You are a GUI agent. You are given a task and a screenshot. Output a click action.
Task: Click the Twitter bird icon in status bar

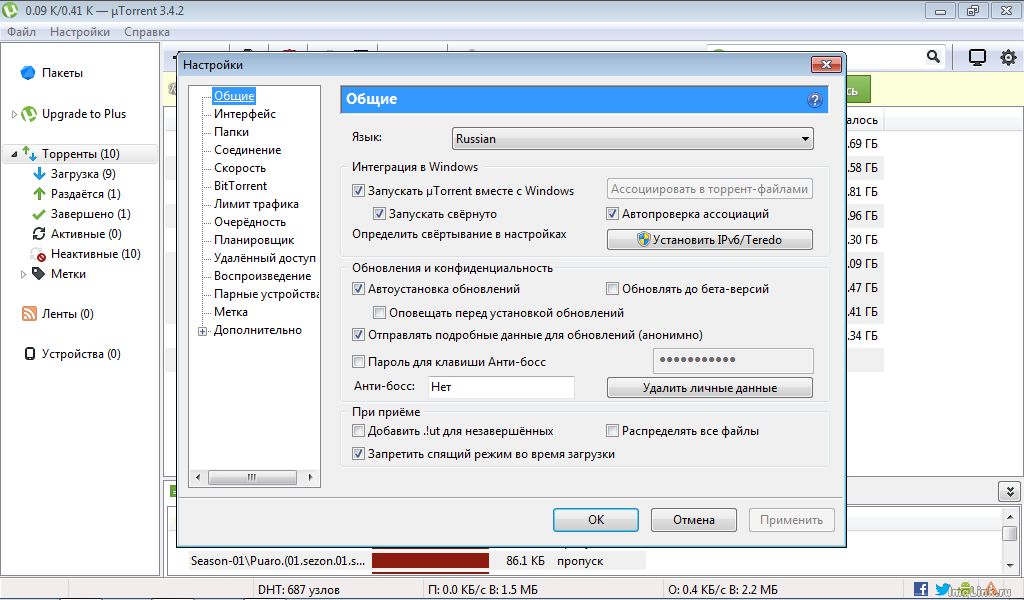[x=942, y=589]
